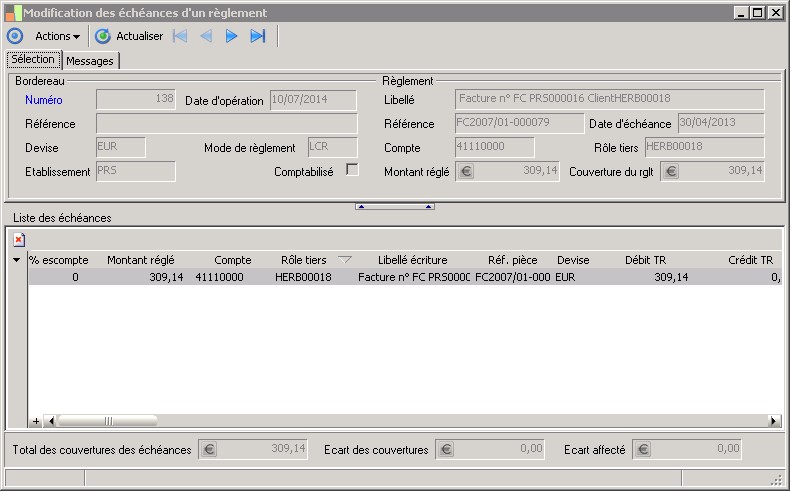Select the Sélection tab
This screenshot has height=491, width=790.
coord(33,60)
